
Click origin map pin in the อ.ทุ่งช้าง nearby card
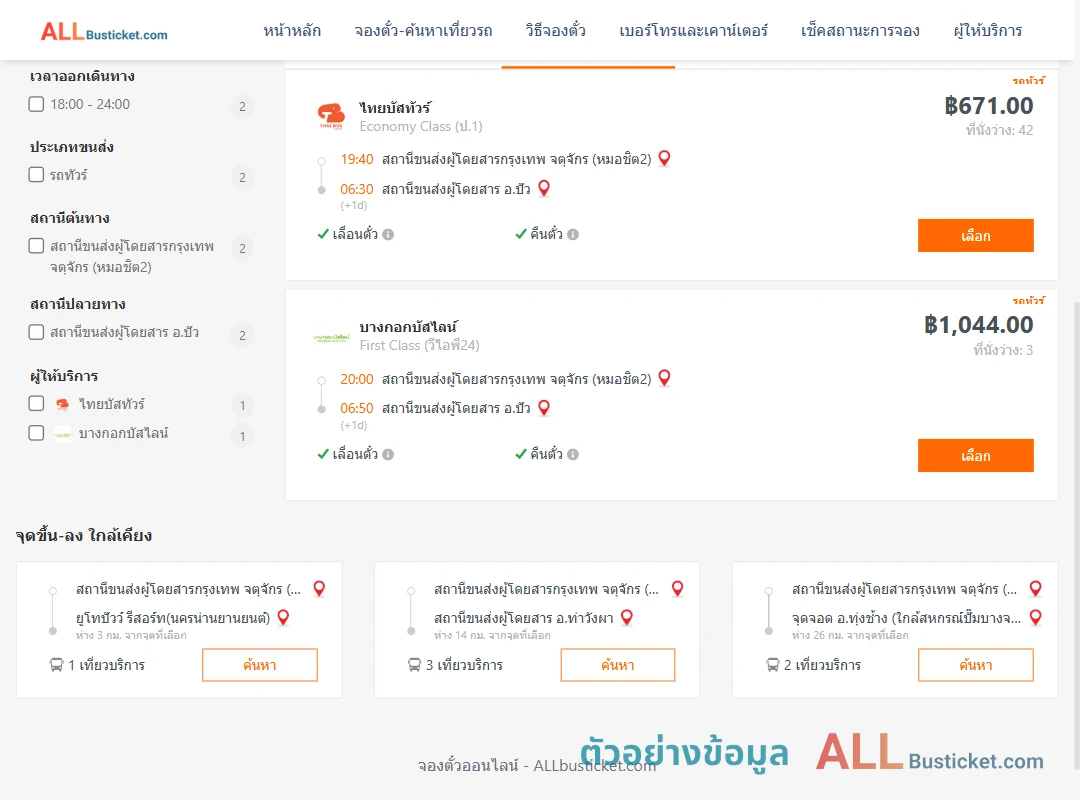pos(1035,588)
